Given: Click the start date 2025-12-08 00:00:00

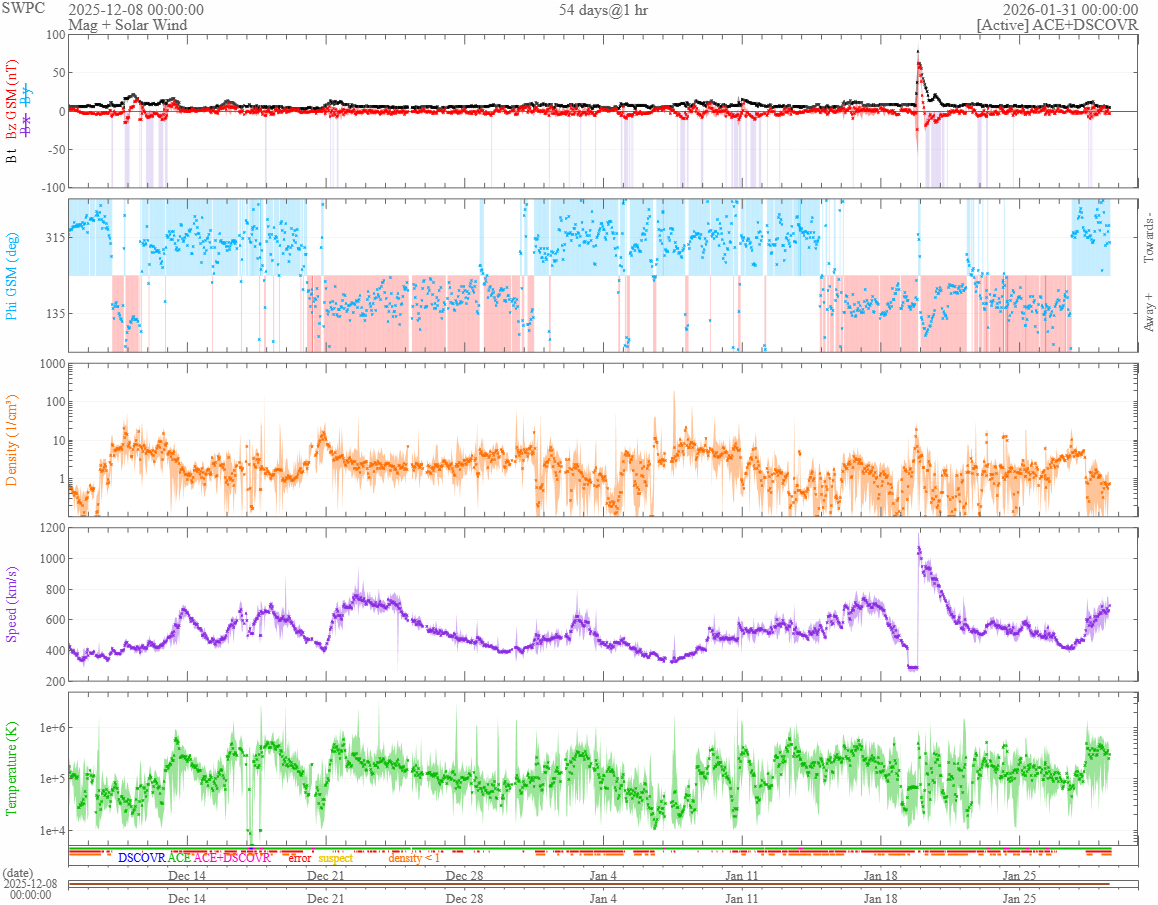Looking at the screenshot, I should (x=136, y=10).
